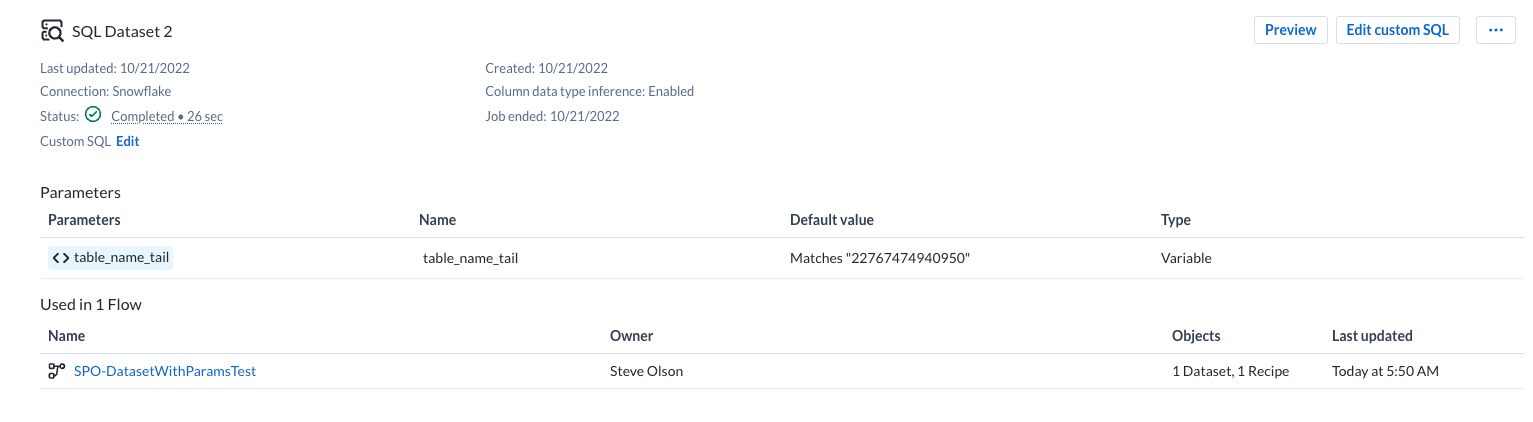Click the SQL Dataset 2 title

122,31
